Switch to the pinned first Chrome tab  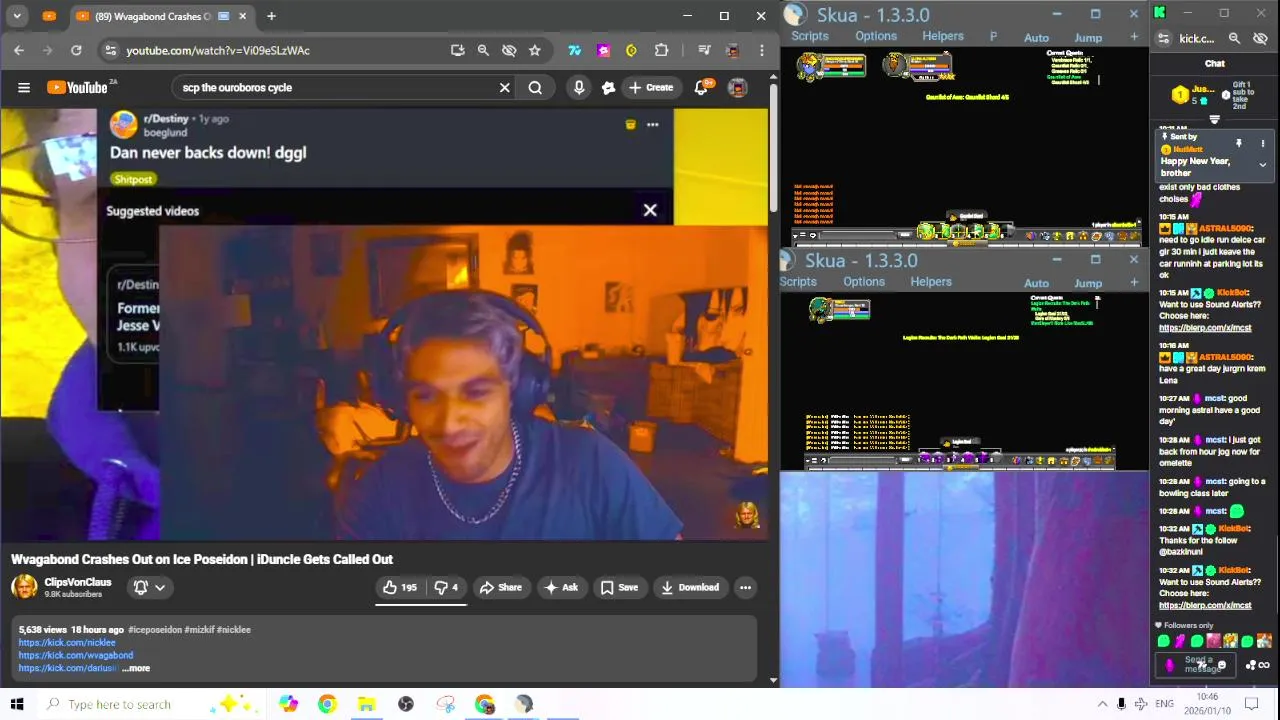pyautogui.click(x=49, y=16)
